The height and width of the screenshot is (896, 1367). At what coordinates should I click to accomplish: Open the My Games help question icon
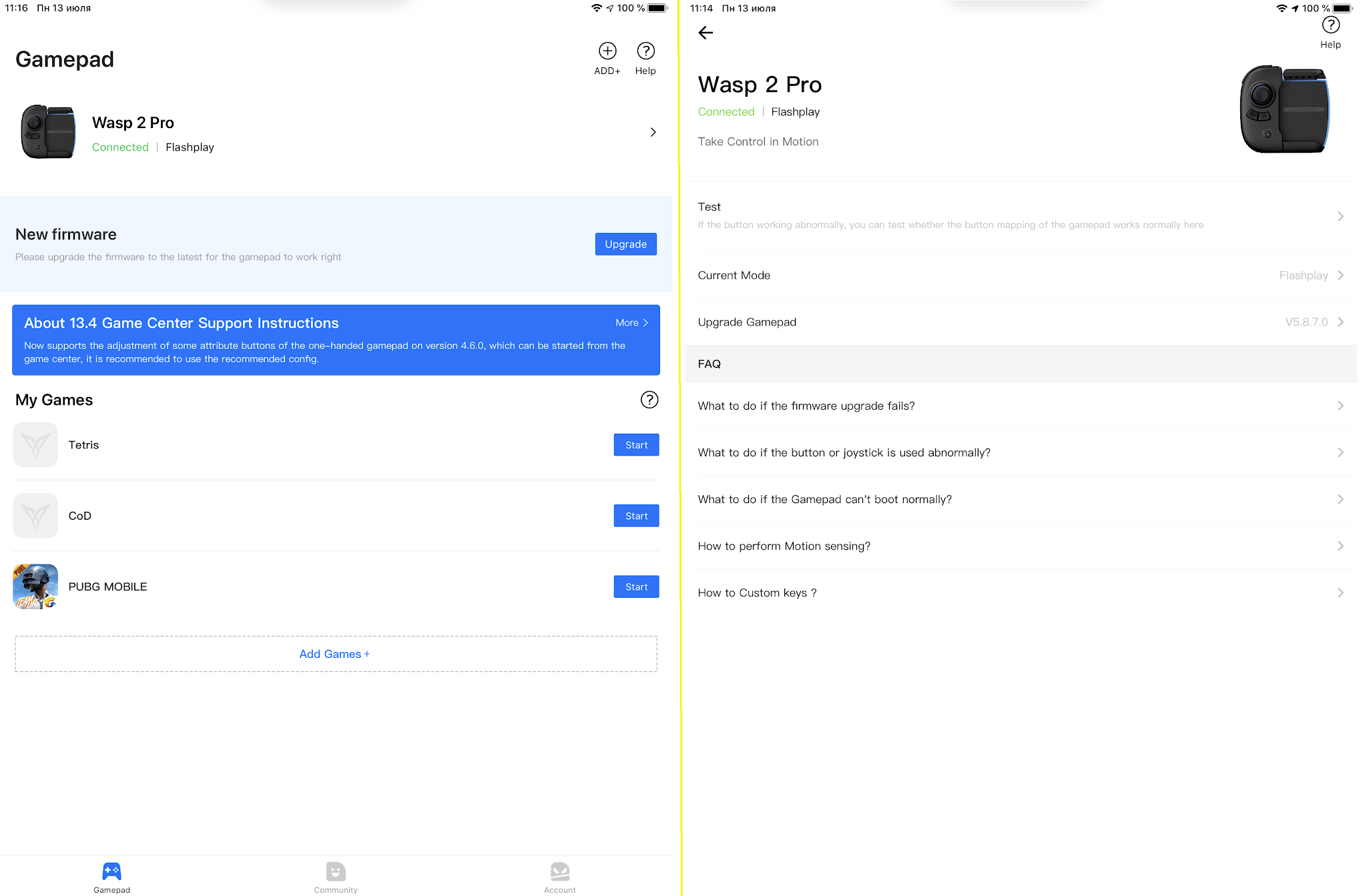[649, 400]
